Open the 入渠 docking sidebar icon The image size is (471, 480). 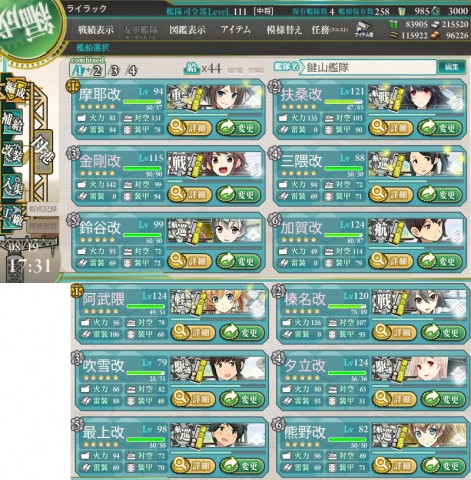[x=13, y=185]
